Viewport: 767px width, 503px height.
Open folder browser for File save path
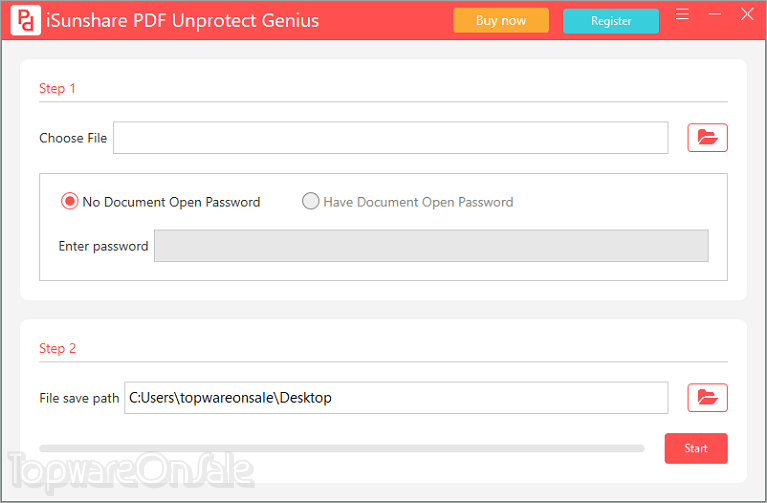[707, 397]
